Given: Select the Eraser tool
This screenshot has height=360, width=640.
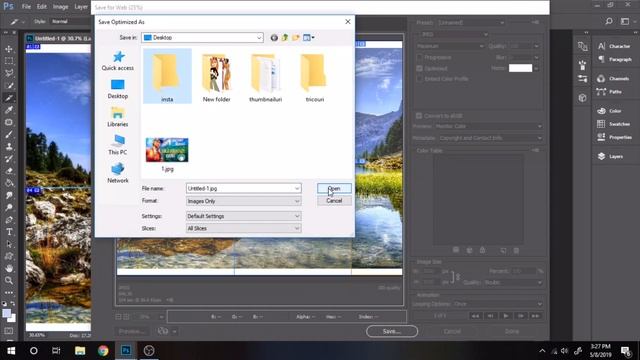Looking at the screenshot, I should pyautogui.click(x=9, y=171).
